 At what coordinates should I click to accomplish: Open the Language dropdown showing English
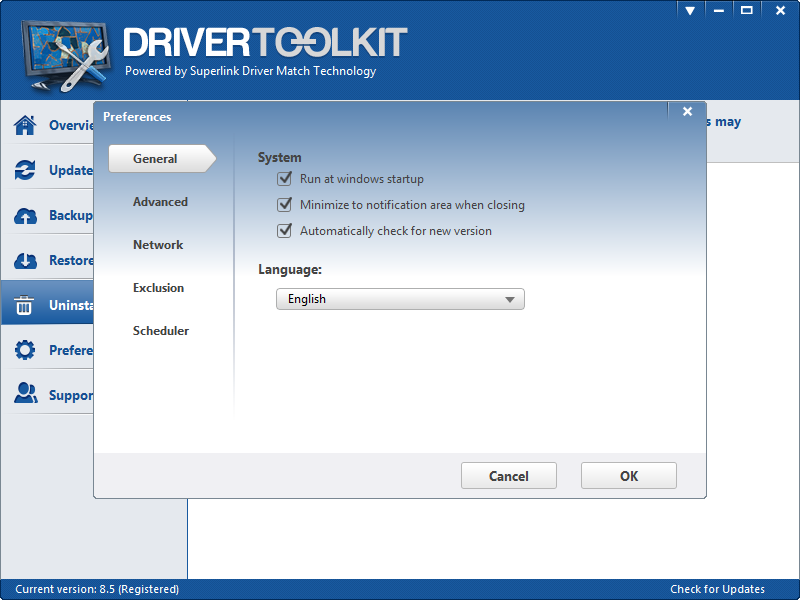coord(400,299)
